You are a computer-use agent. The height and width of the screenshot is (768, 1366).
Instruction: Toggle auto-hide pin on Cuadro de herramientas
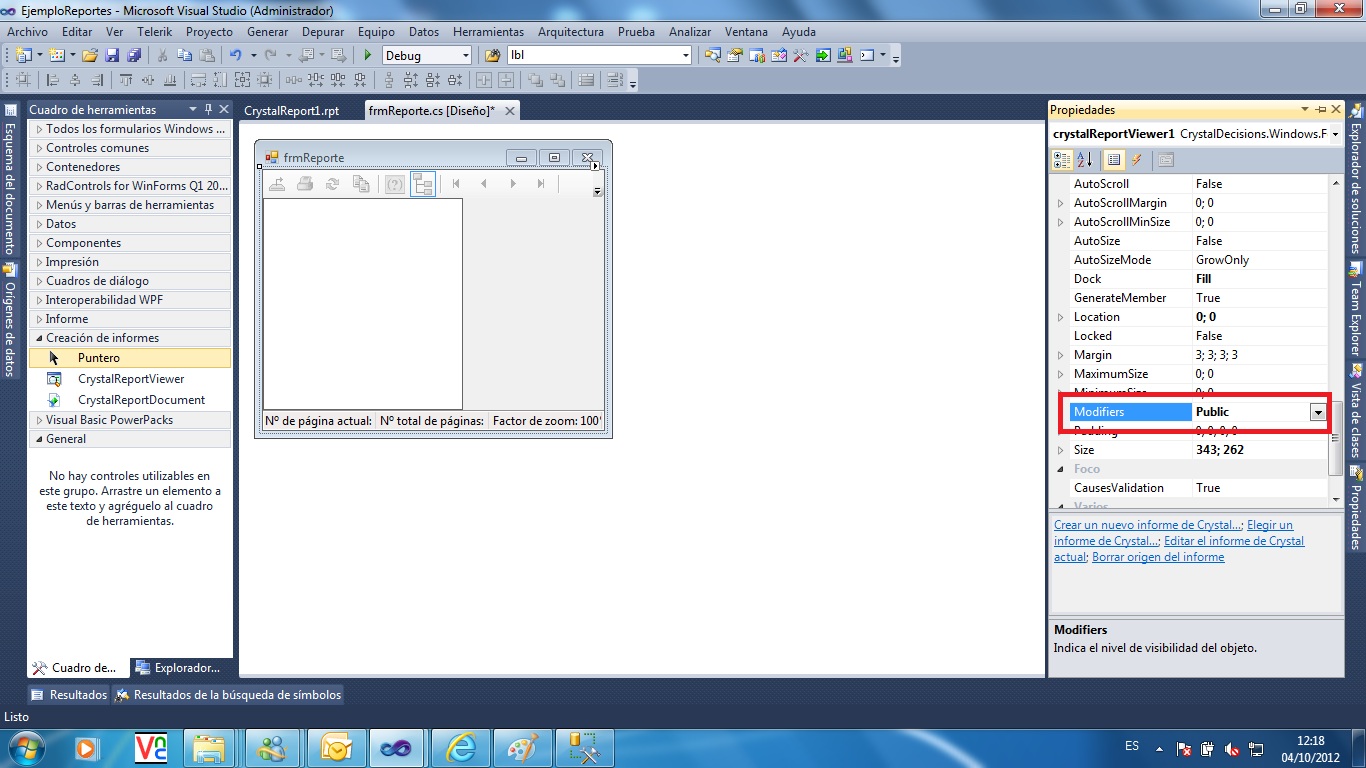click(208, 110)
